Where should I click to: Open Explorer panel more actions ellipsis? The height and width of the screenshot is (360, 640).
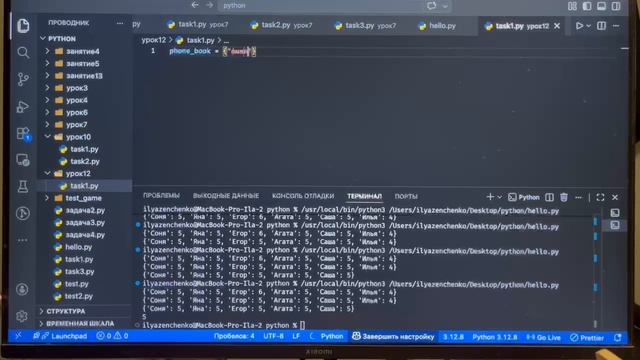(x=120, y=23)
